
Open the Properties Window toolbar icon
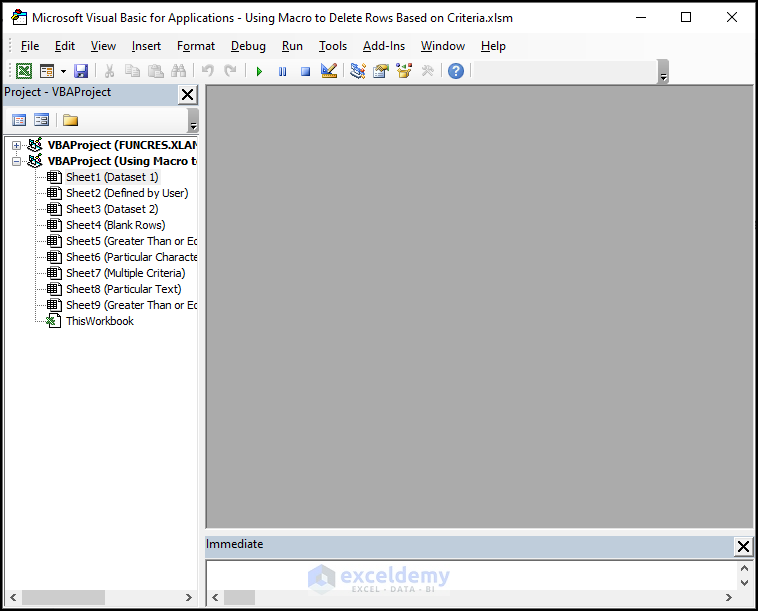[x=381, y=71]
